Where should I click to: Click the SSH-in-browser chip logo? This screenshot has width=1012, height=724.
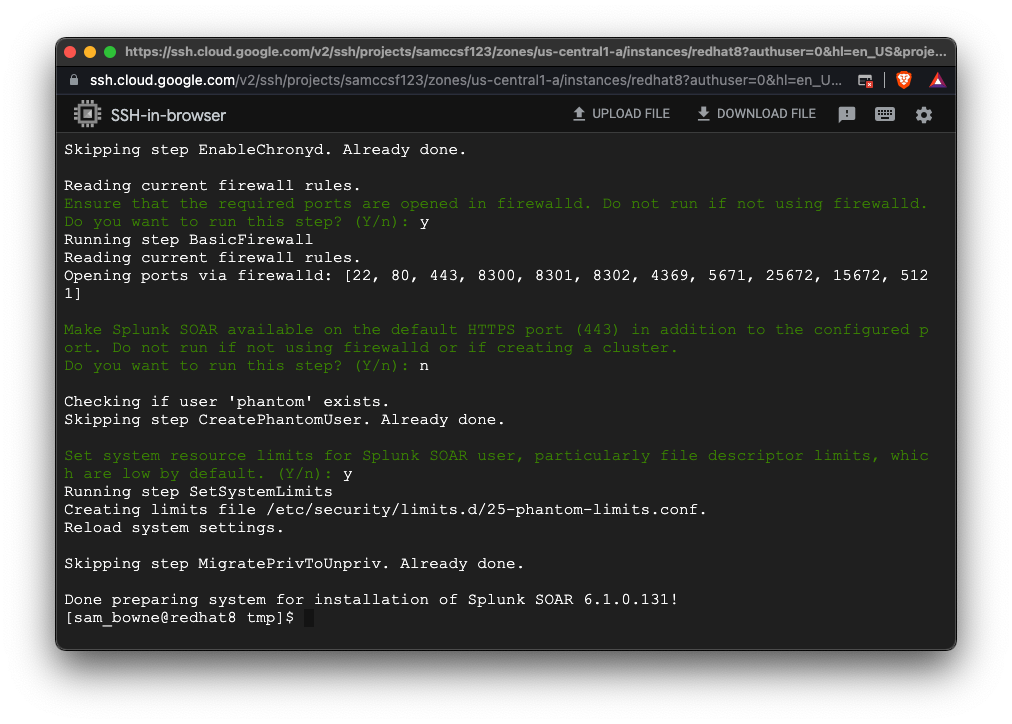pyautogui.click(x=88, y=114)
